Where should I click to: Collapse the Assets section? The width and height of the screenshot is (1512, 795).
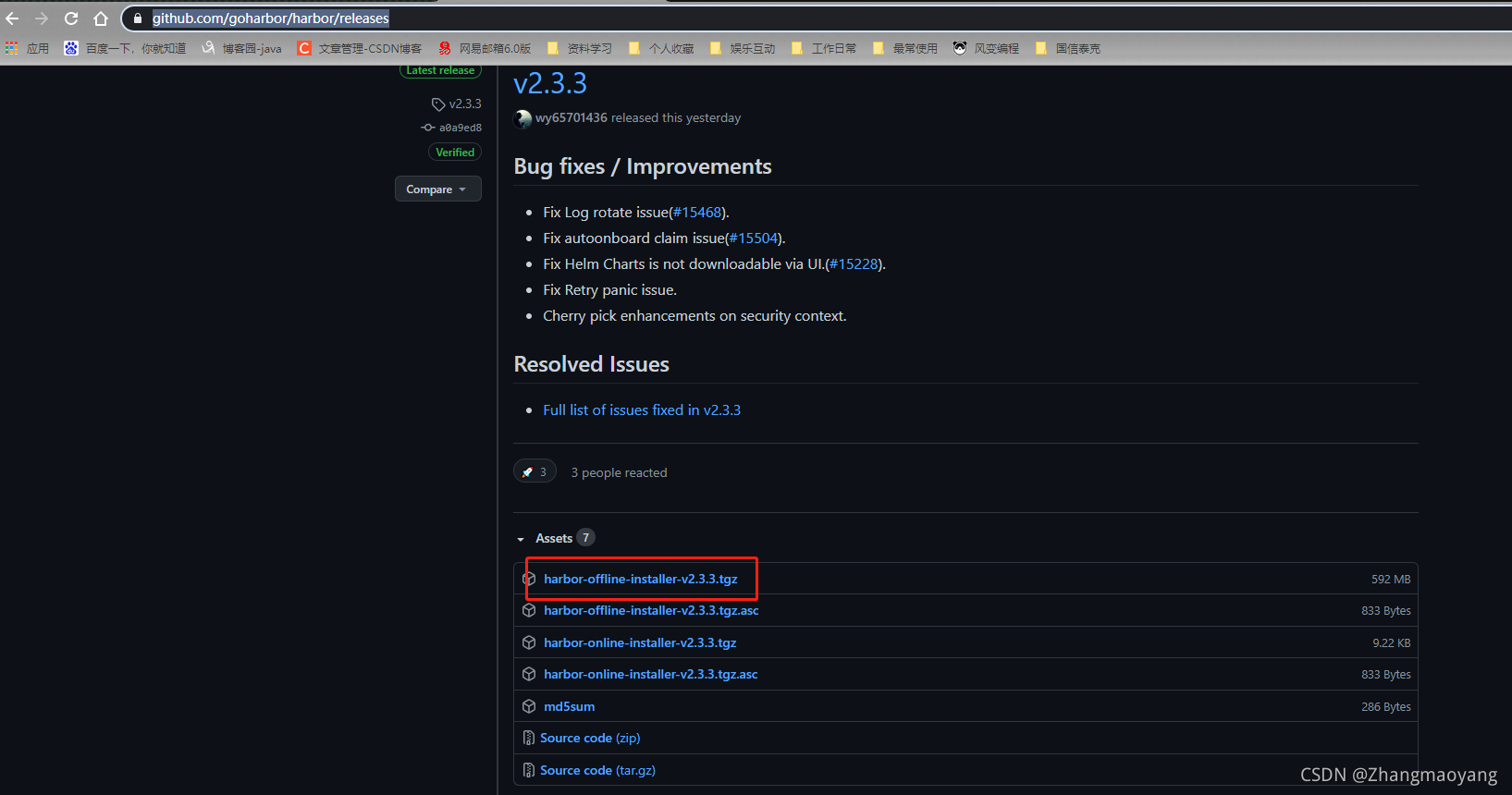tap(555, 538)
